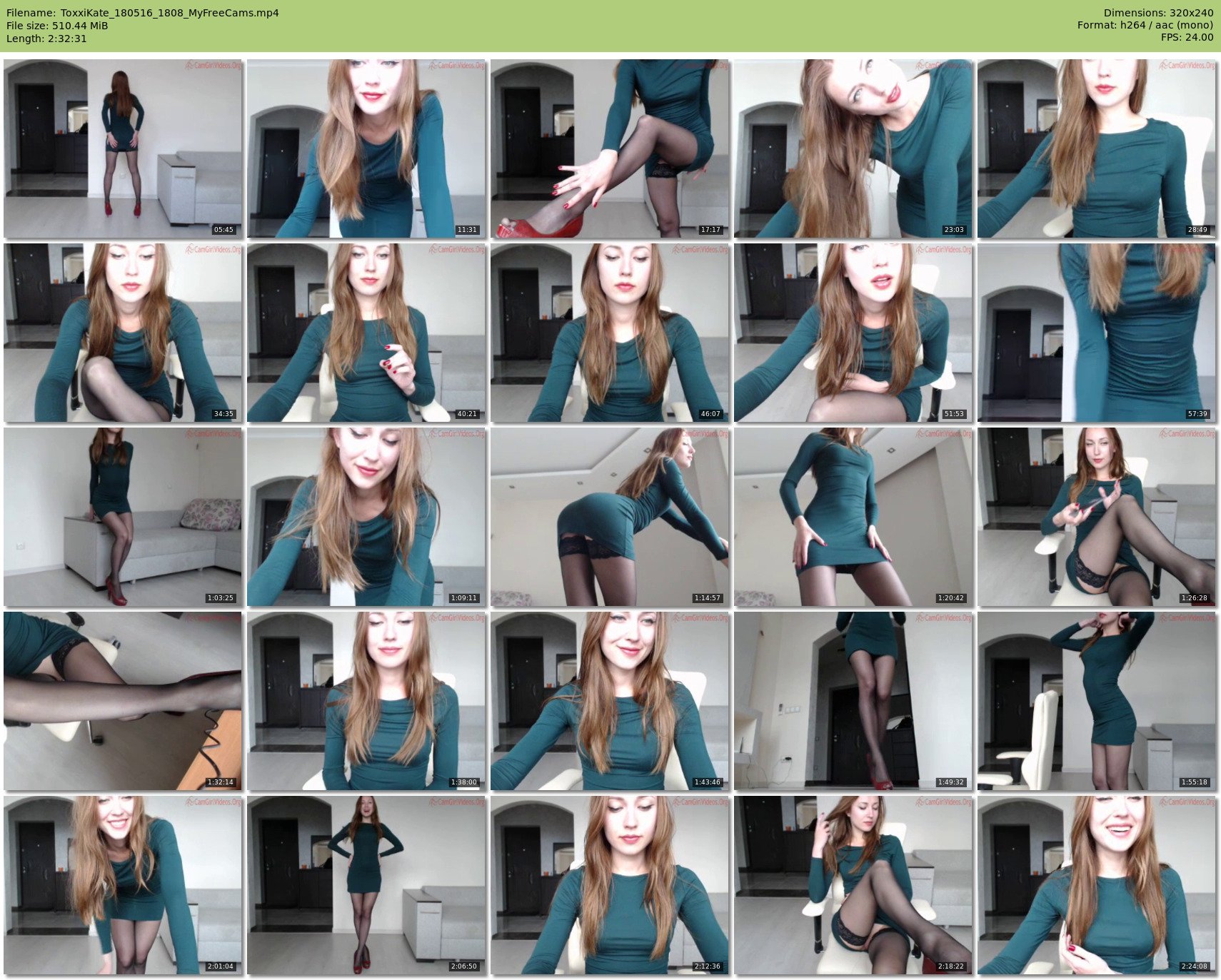1221x980 pixels.
Task: Select the 1:32:14 frame thumbnail
Action: point(123,701)
